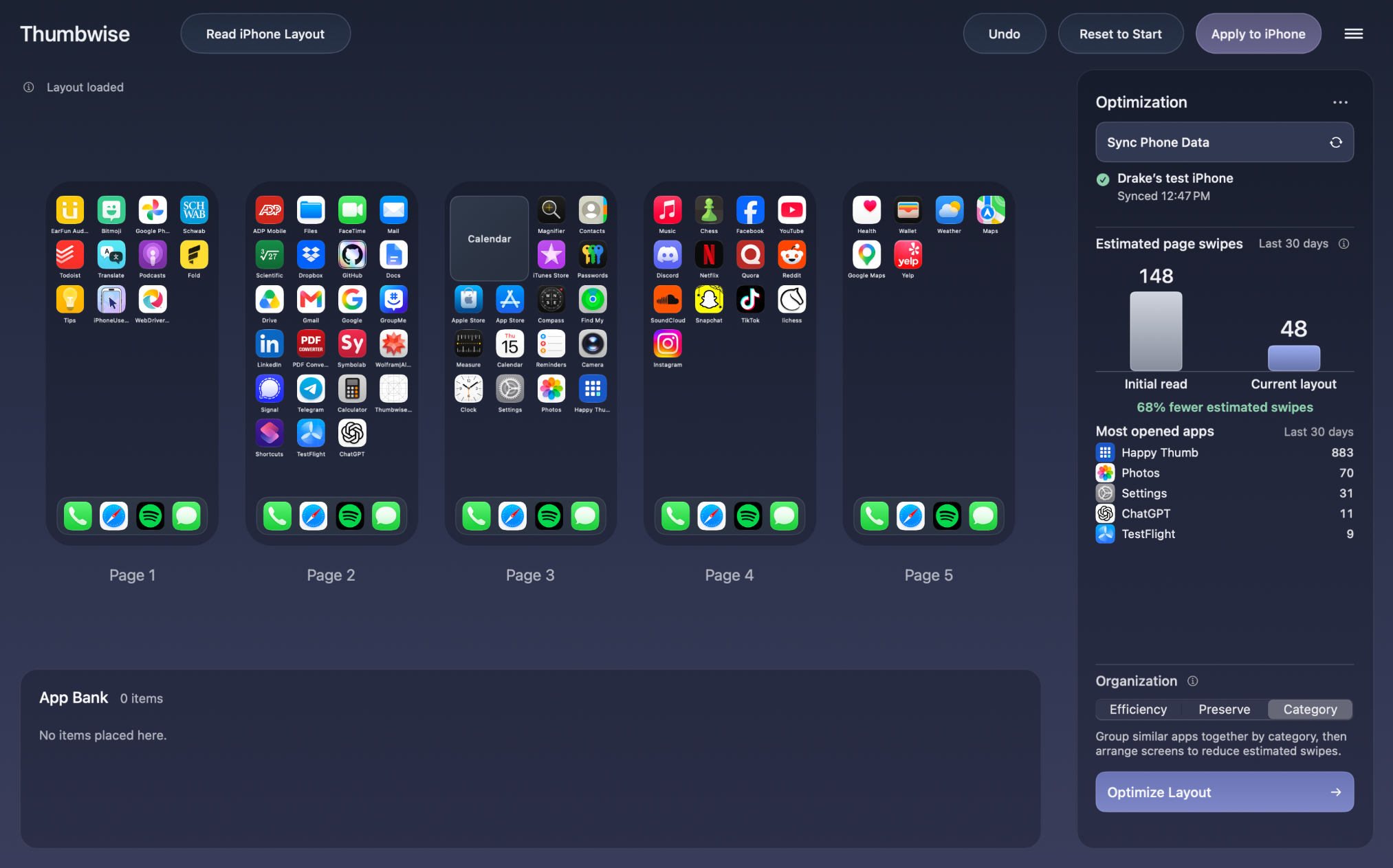Click the info icon next to Organization
Screen dimensions: 1393x868
1193,681
